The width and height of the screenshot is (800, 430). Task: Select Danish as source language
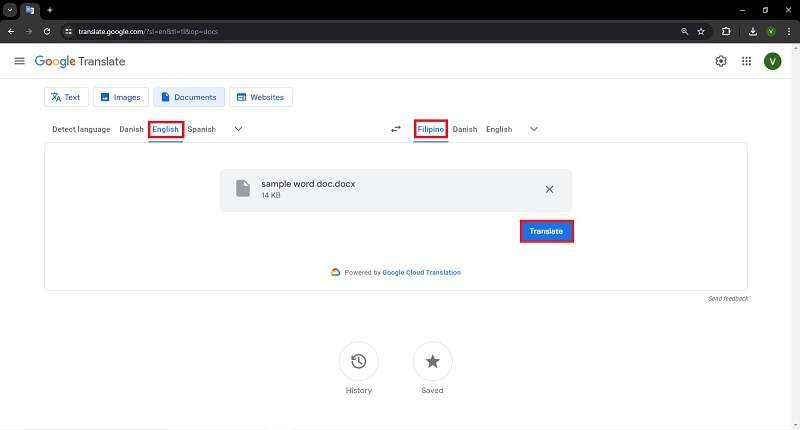[x=131, y=129]
